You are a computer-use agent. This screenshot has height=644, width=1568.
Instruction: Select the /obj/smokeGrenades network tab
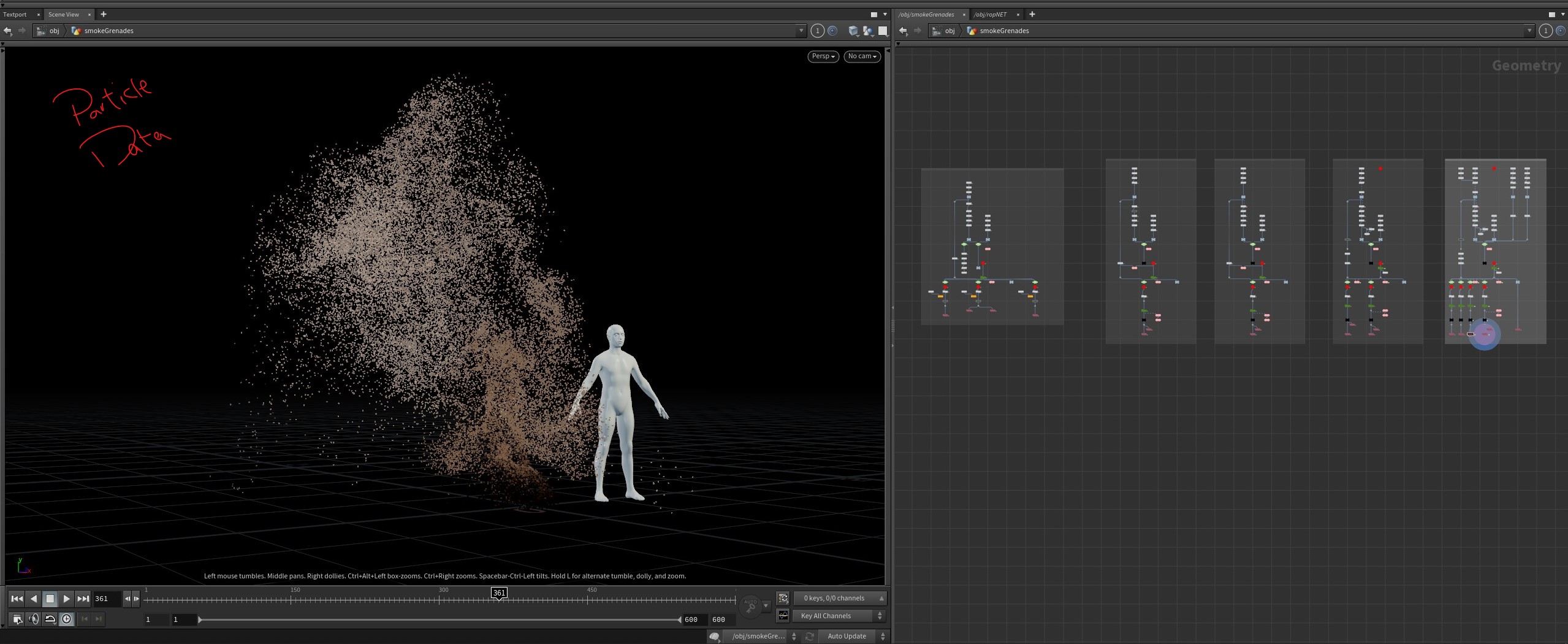point(926,14)
